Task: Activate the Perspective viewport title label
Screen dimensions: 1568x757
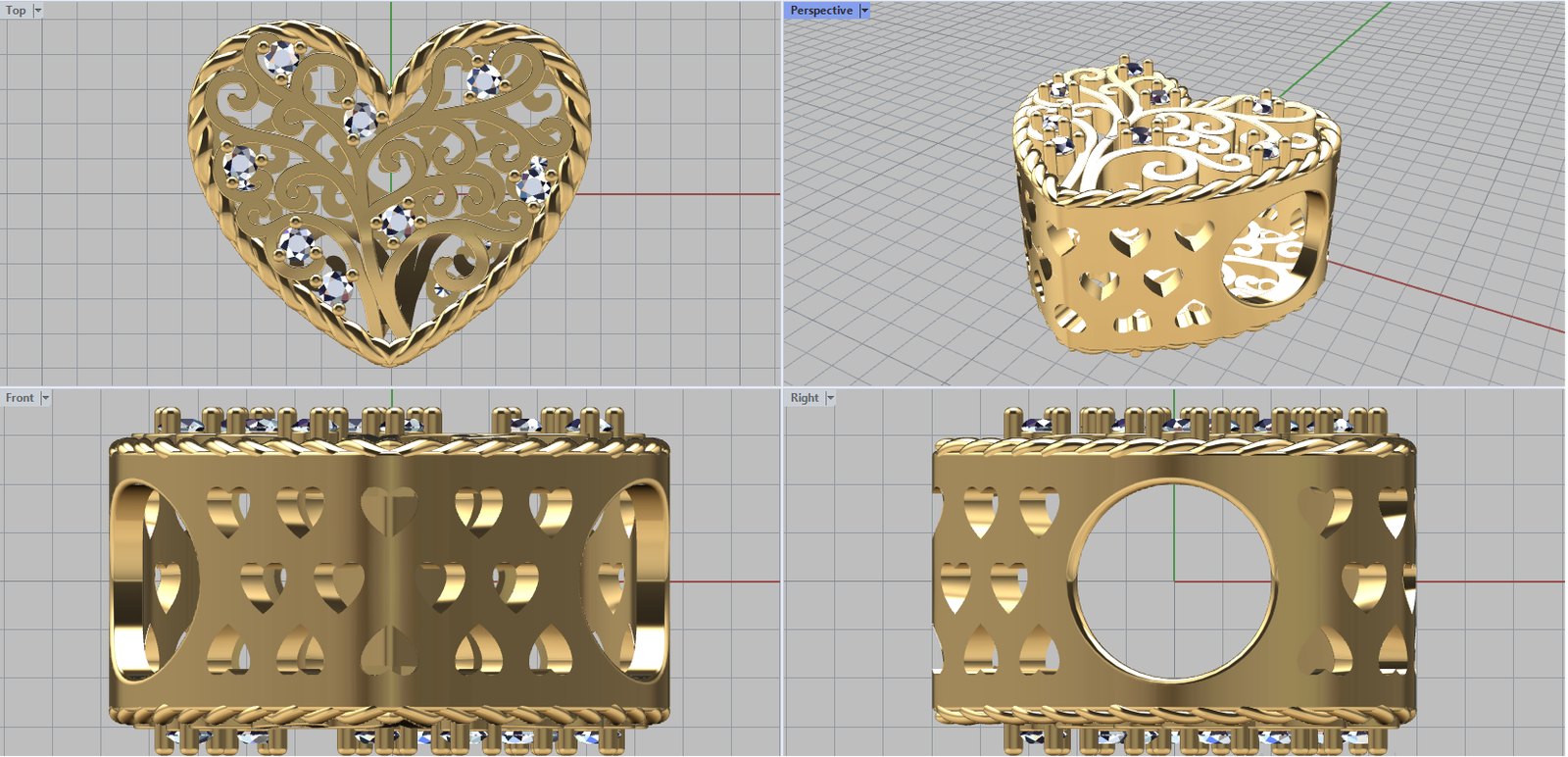Action: pos(821,10)
